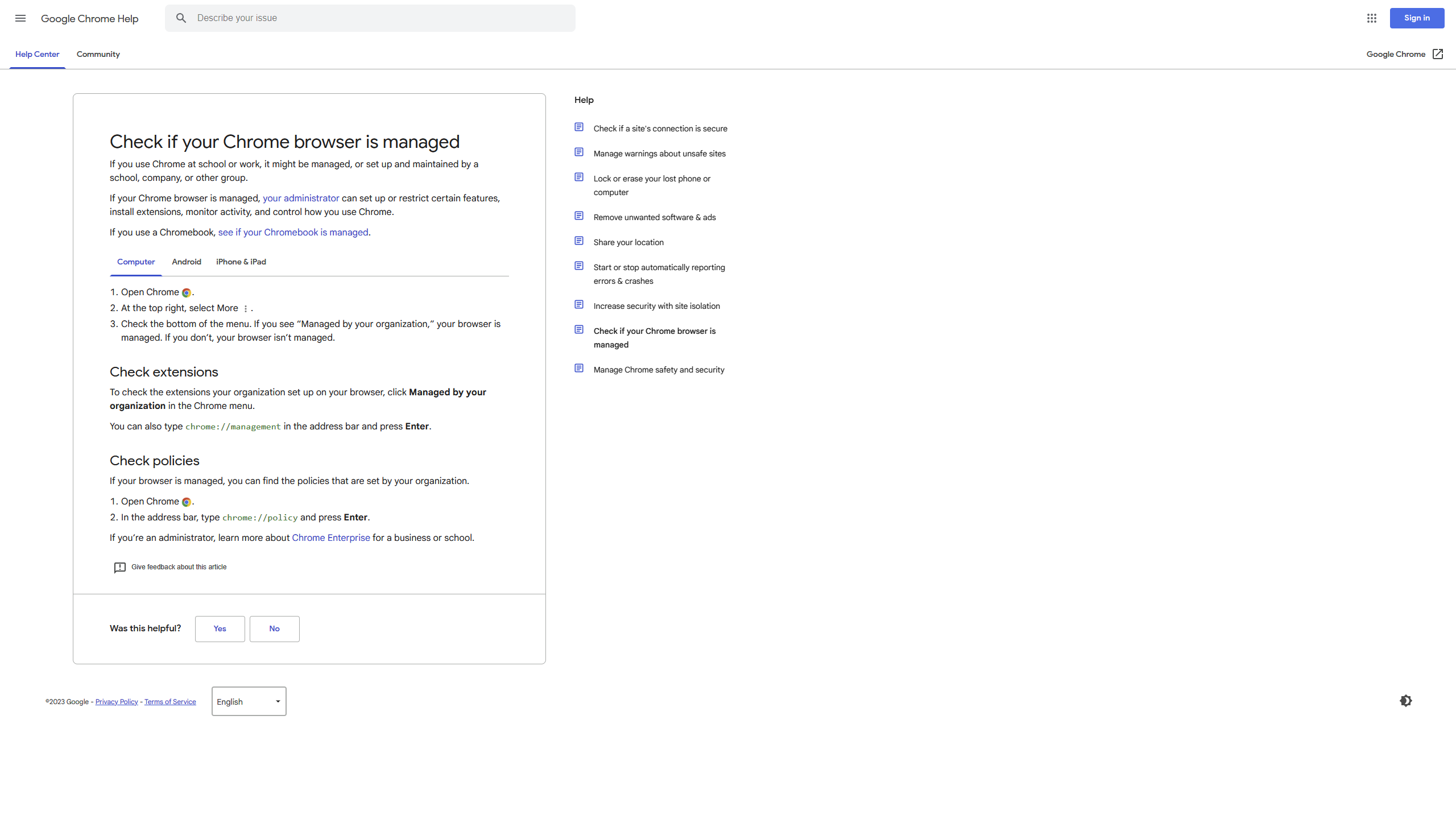Open Increase security with site isolation article
Image resolution: width=1456 pixels, height=819 pixels.
click(x=657, y=306)
